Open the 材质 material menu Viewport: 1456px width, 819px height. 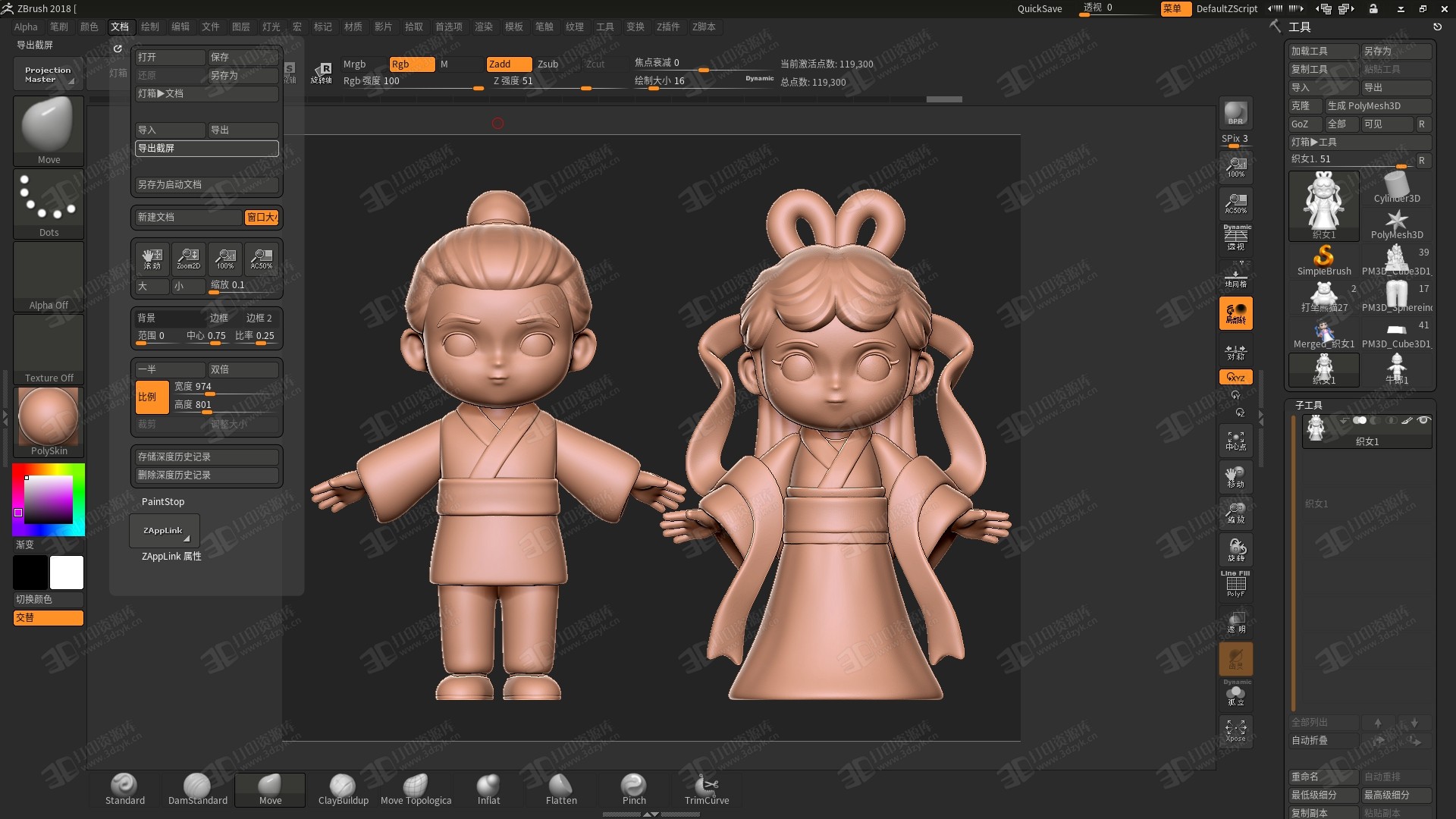(x=353, y=27)
